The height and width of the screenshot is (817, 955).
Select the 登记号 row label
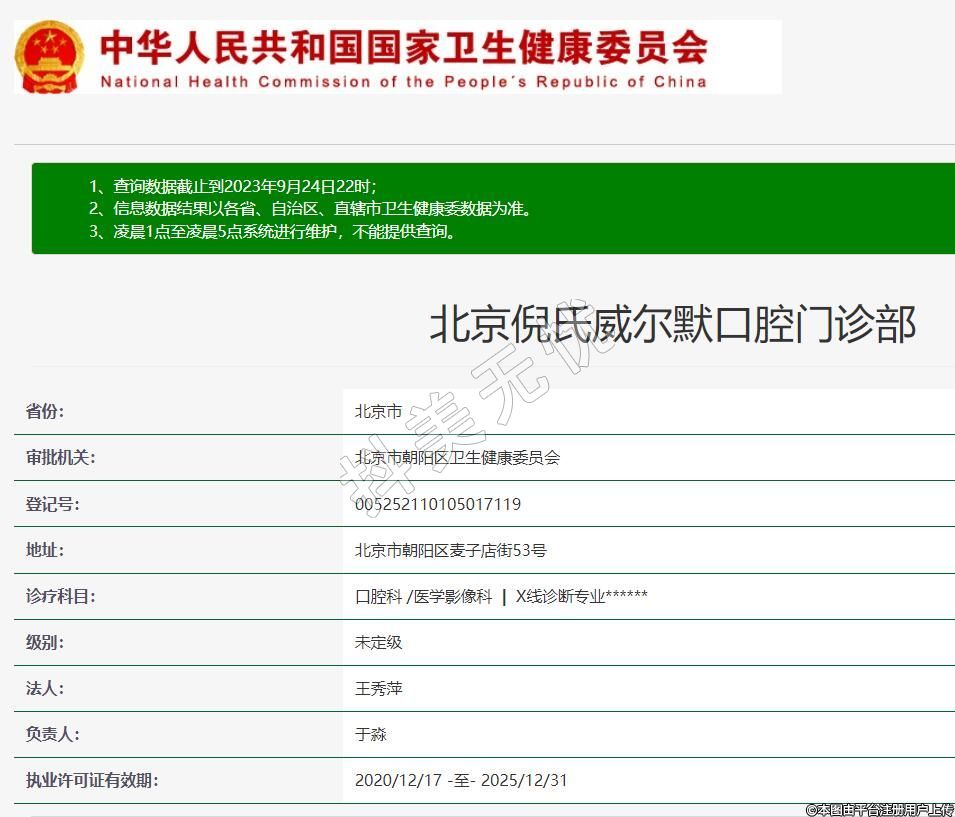[52, 504]
